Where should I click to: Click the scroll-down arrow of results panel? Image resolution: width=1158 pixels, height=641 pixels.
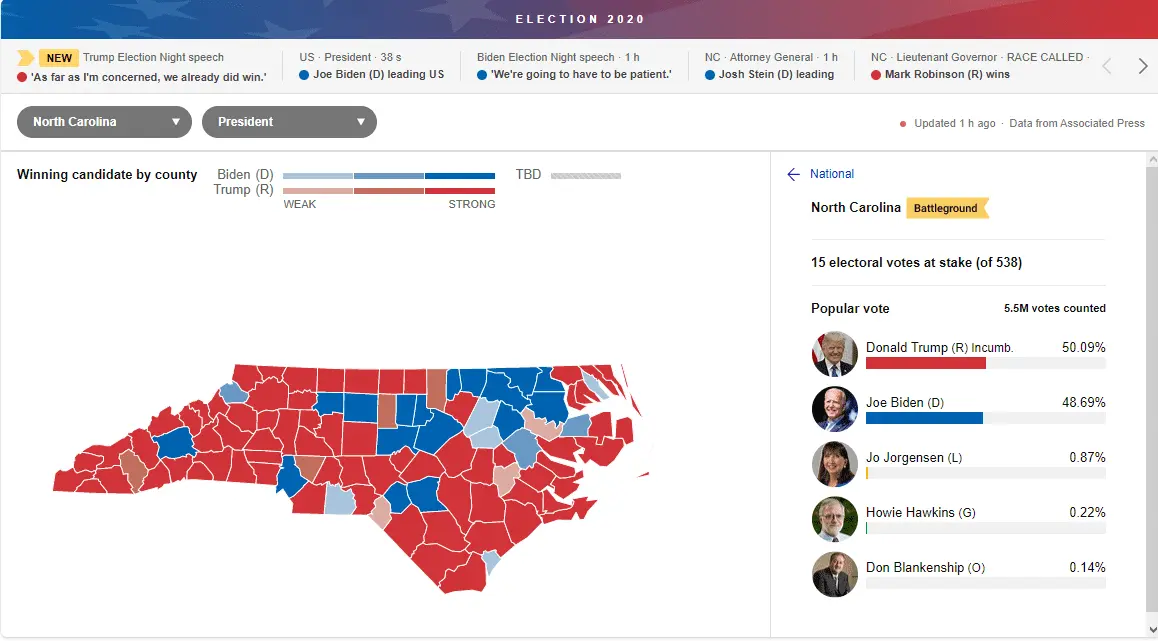point(1151,629)
